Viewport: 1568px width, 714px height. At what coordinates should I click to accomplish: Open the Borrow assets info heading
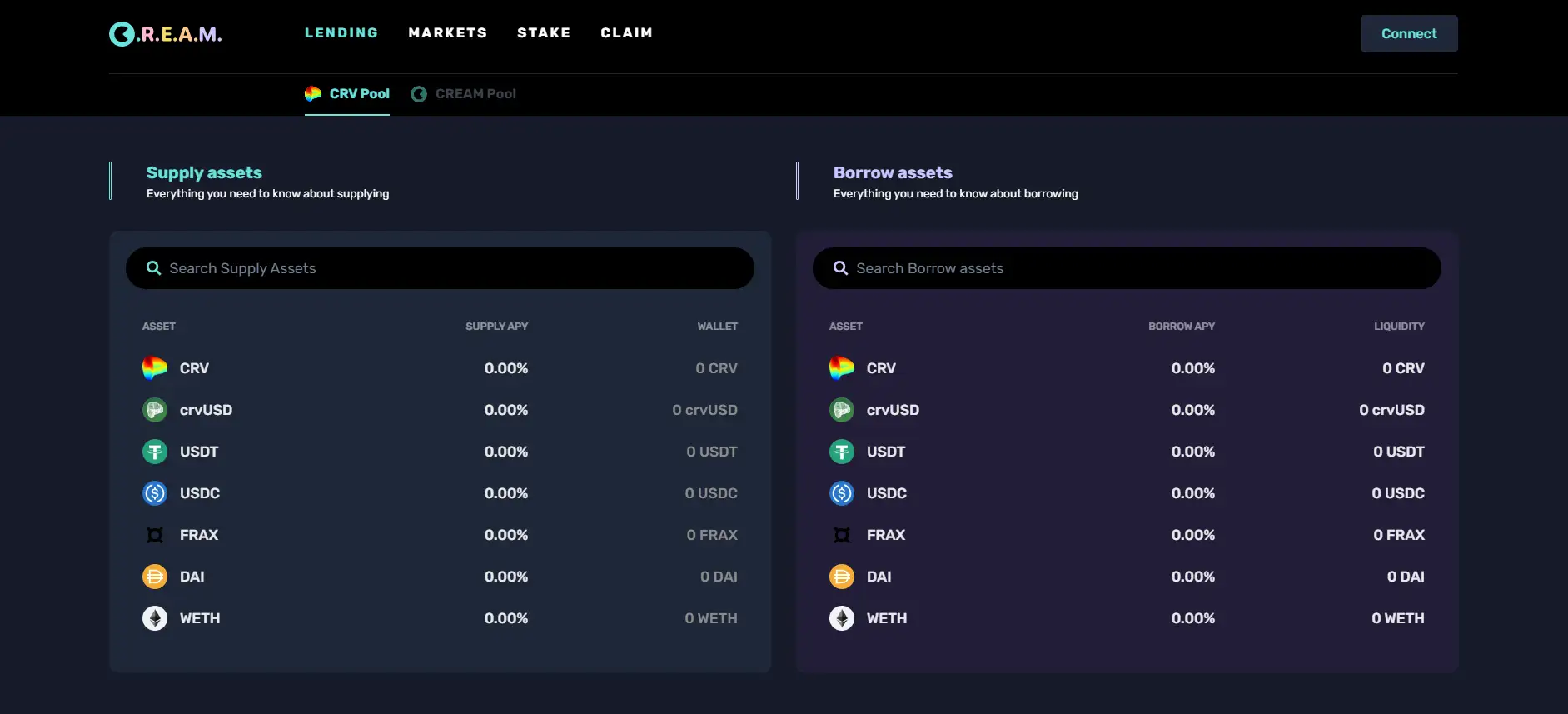click(893, 172)
